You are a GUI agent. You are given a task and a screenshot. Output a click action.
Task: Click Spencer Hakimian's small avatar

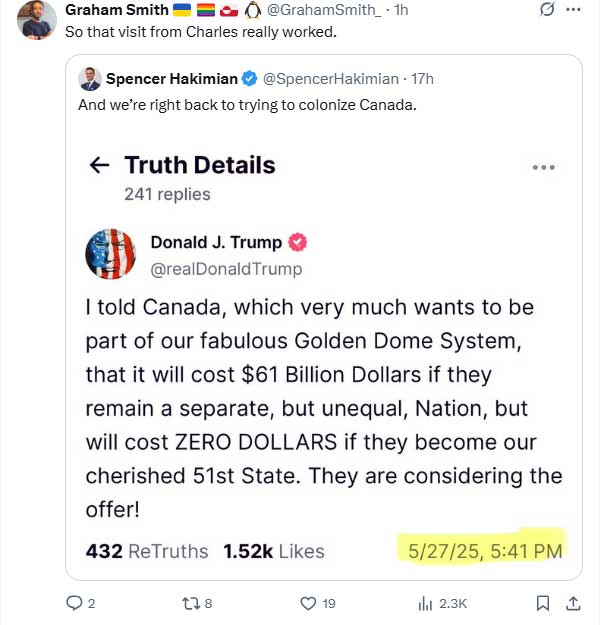point(89,79)
